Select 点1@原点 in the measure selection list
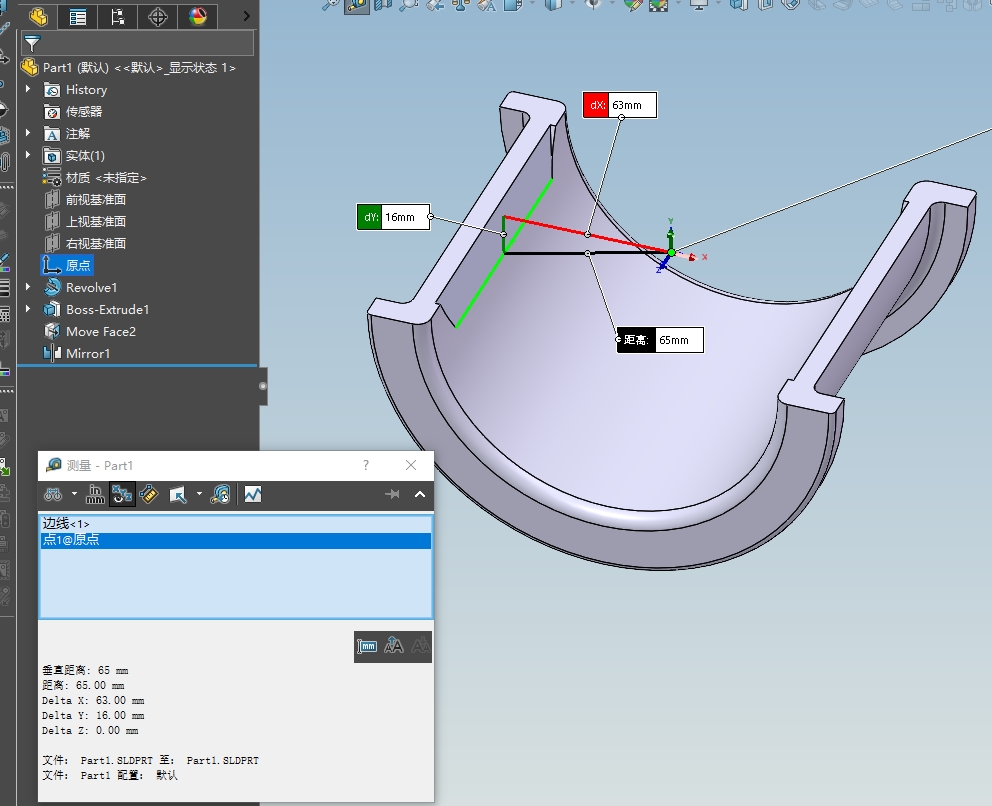Image resolution: width=992 pixels, height=806 pixels. pyautogui.click(x=235, y=540)
